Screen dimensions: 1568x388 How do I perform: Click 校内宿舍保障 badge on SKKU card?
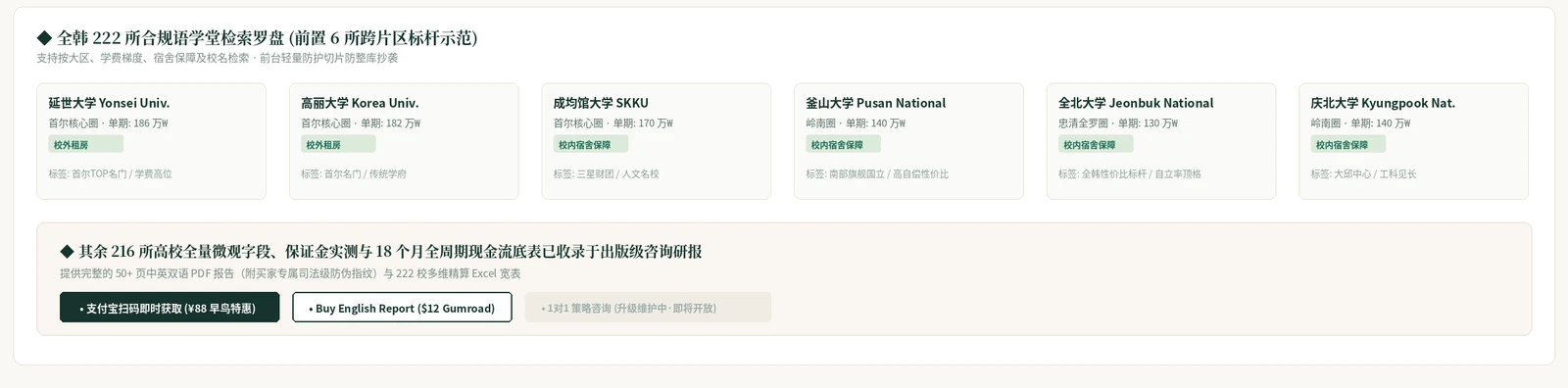pyautogui.click(x=591, y=144)
